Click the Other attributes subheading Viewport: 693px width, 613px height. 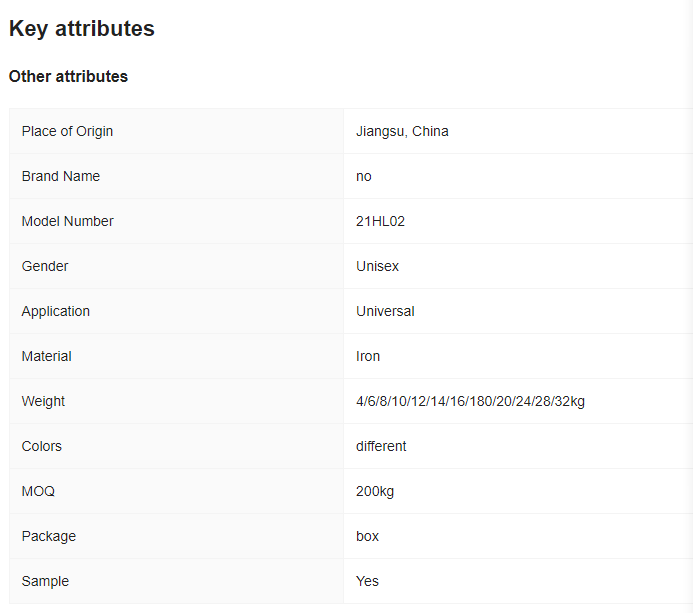point(68,76)
